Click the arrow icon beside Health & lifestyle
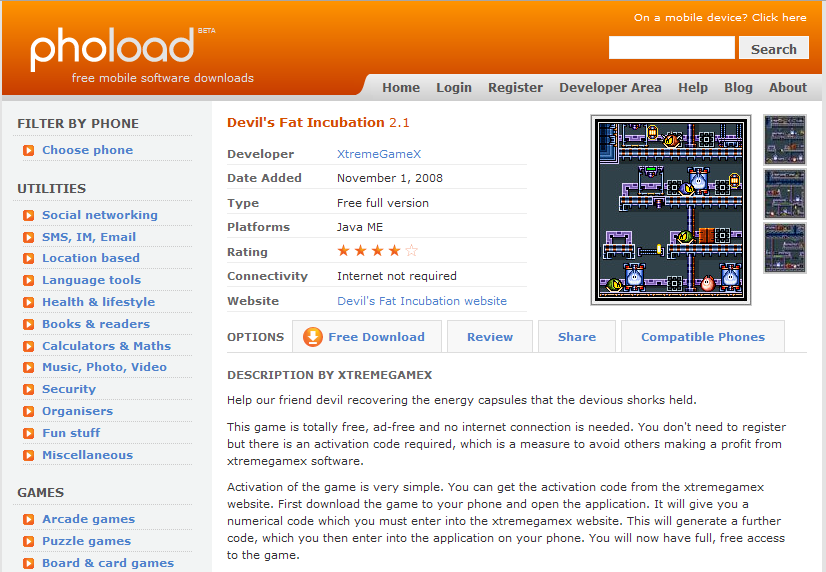This screenshot has height=572, width=826. [x=28, y=303]
